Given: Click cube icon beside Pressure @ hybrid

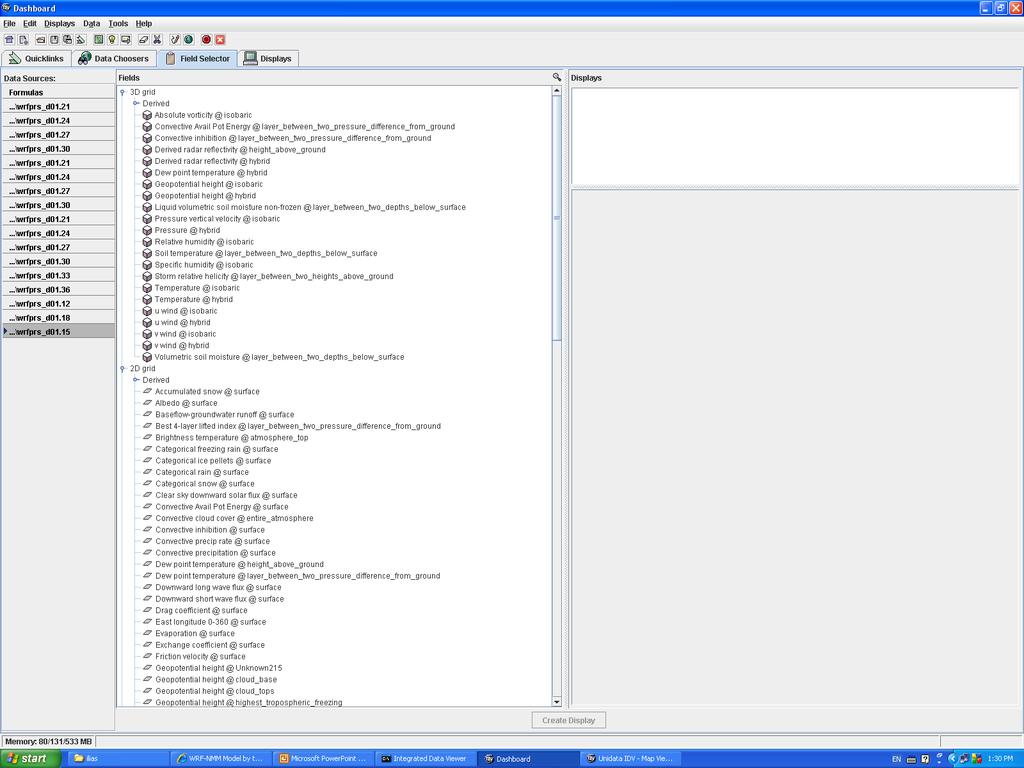Looking at the screenshot, I should pos(147,231).
